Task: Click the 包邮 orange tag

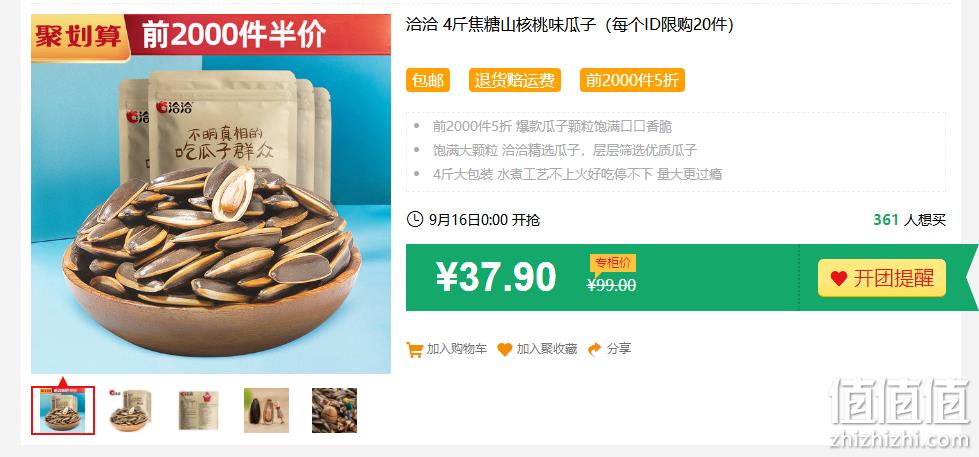Action: pyautogui.click(x=428, y=81)
